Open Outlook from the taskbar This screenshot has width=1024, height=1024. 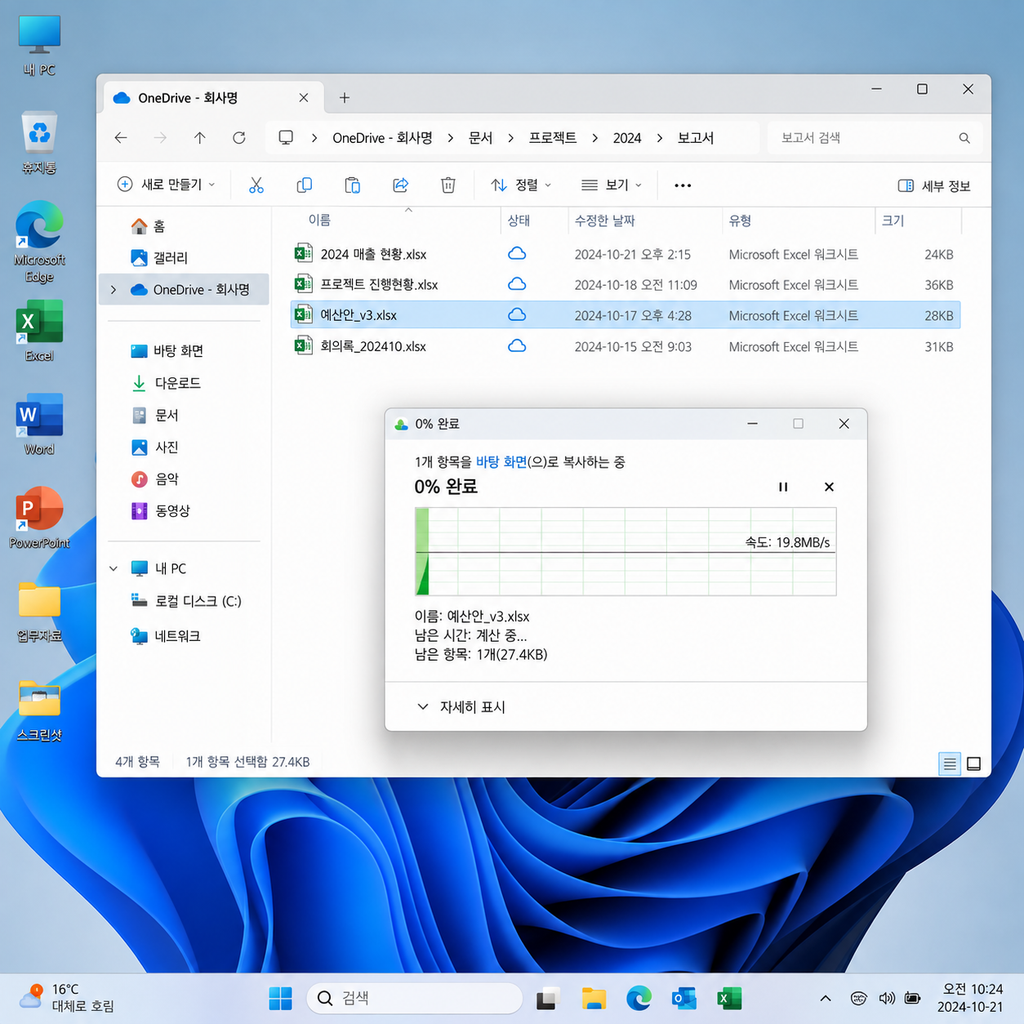tap(684, 998)
